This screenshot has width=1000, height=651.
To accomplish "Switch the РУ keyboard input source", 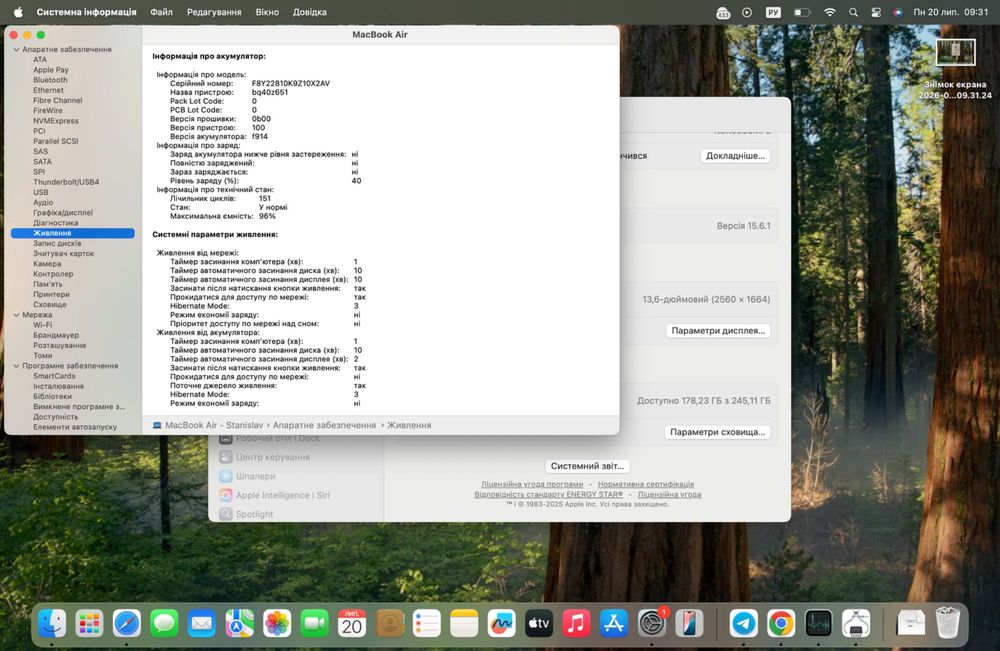I will click(x=773, y=12).
